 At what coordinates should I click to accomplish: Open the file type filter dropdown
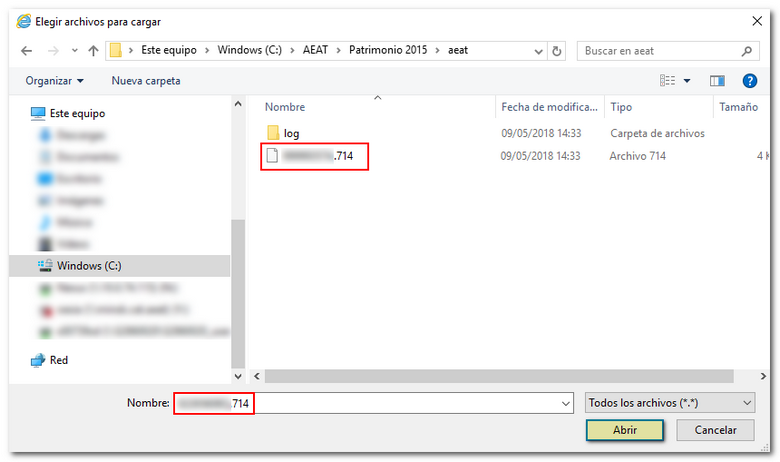[670, 402]
